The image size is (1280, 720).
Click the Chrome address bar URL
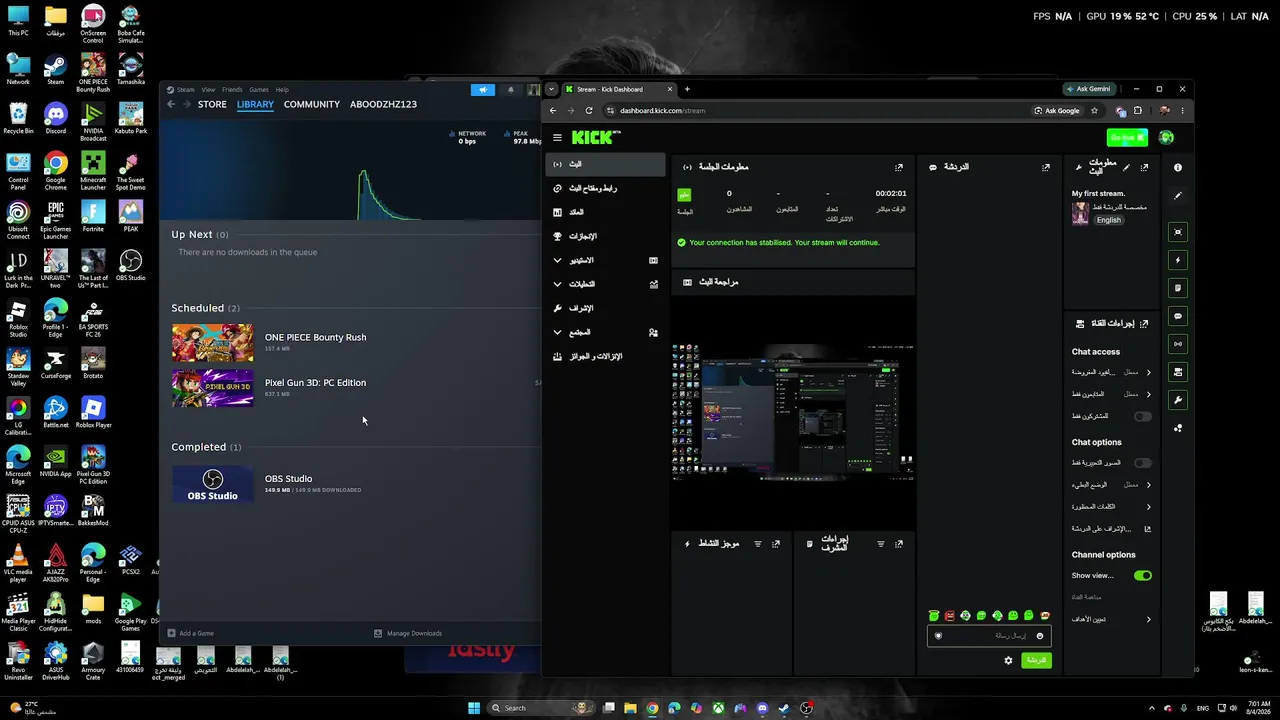coord(663,111)
